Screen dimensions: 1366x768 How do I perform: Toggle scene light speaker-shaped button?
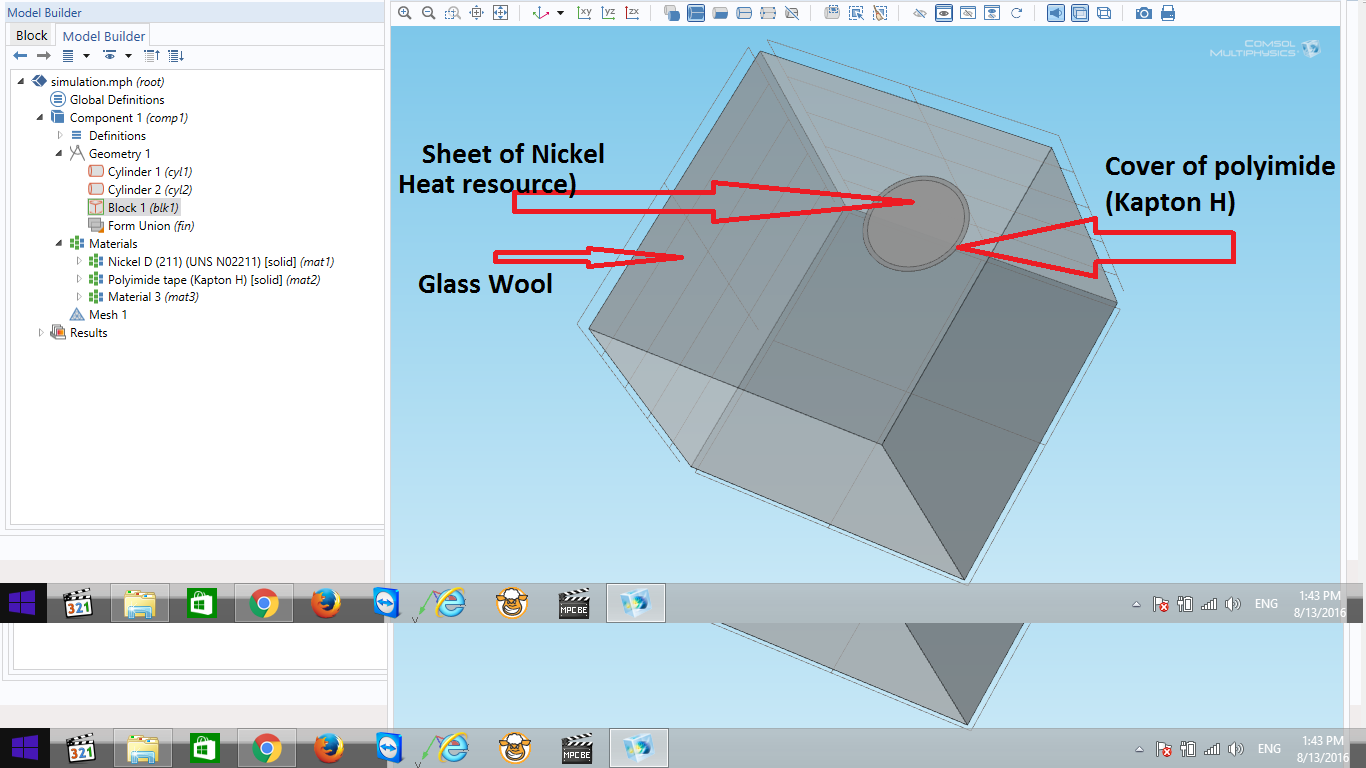pos(1056,13)
